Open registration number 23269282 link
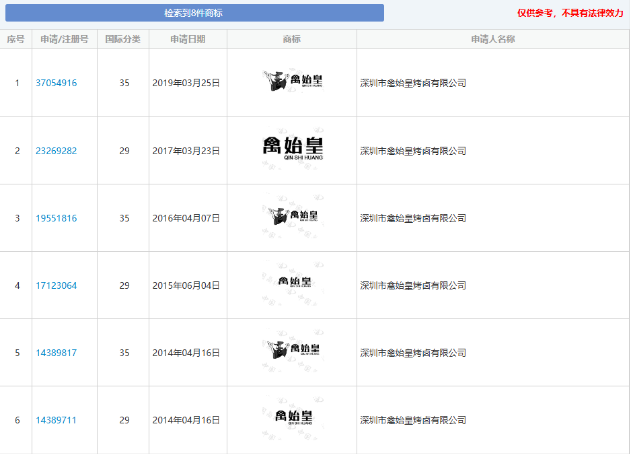 point(56,151)
